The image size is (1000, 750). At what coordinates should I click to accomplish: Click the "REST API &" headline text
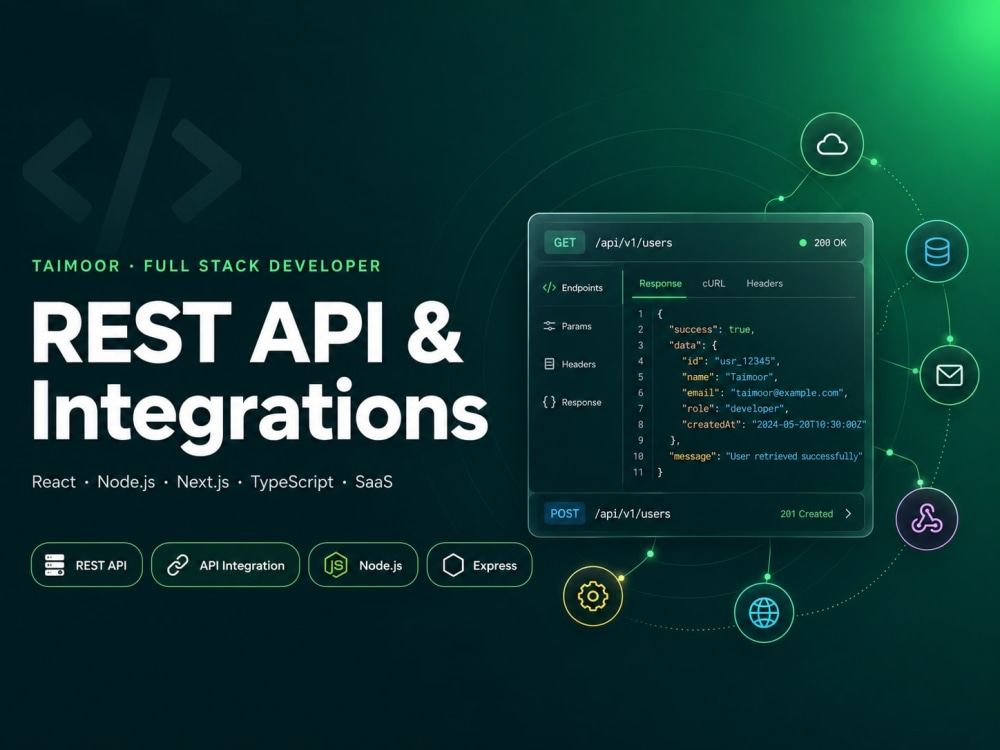[247, 333]
